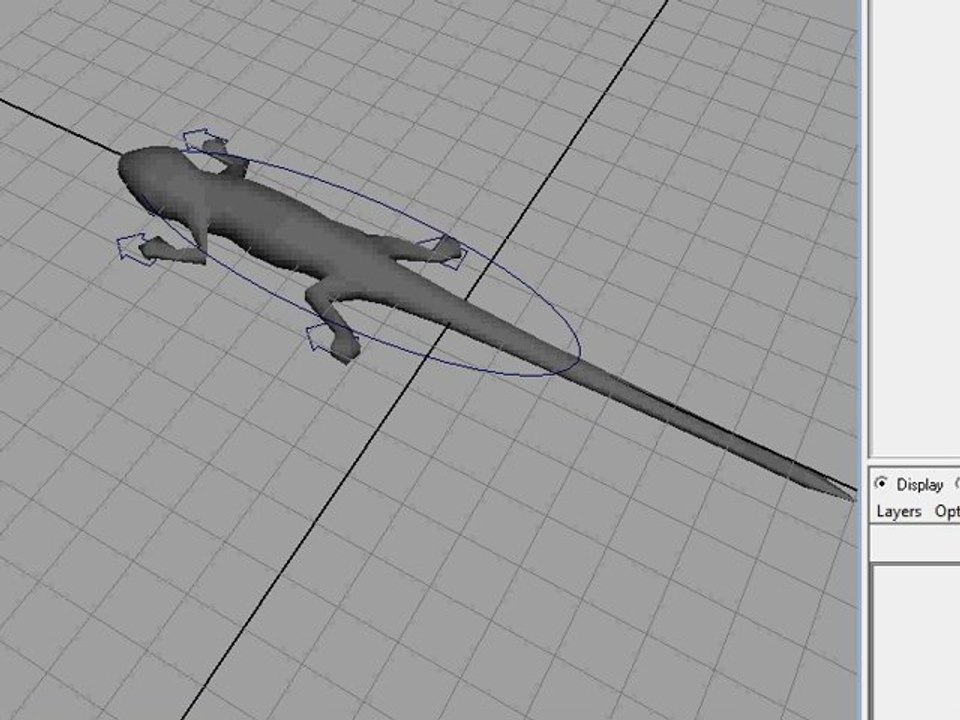Screen dimensions: 960x720
Task: Open the Layers menu
Action: point(898,511)
